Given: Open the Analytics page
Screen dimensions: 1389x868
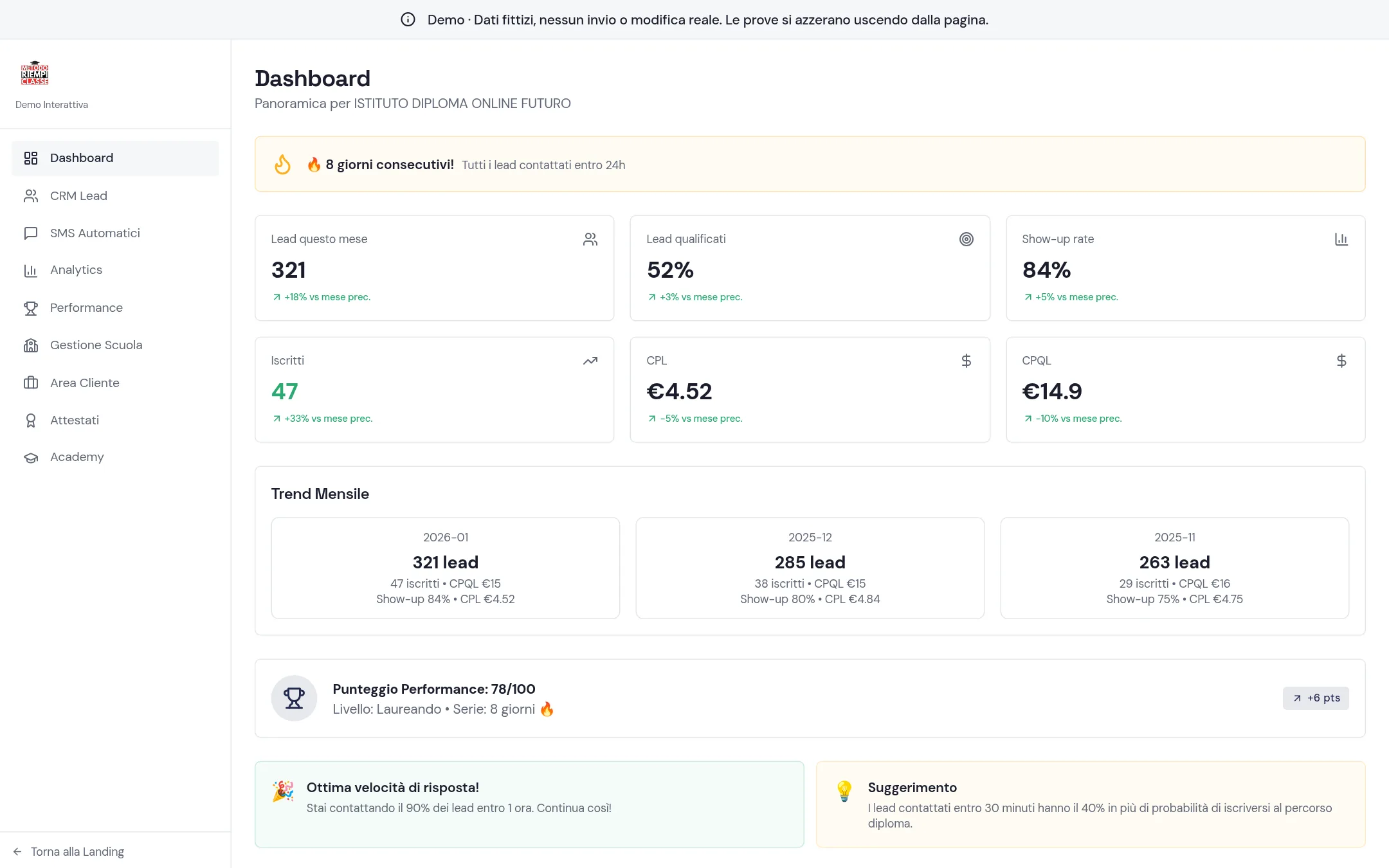Looking at the screenshot, I should pyautogui.click(x=115, y=271).
